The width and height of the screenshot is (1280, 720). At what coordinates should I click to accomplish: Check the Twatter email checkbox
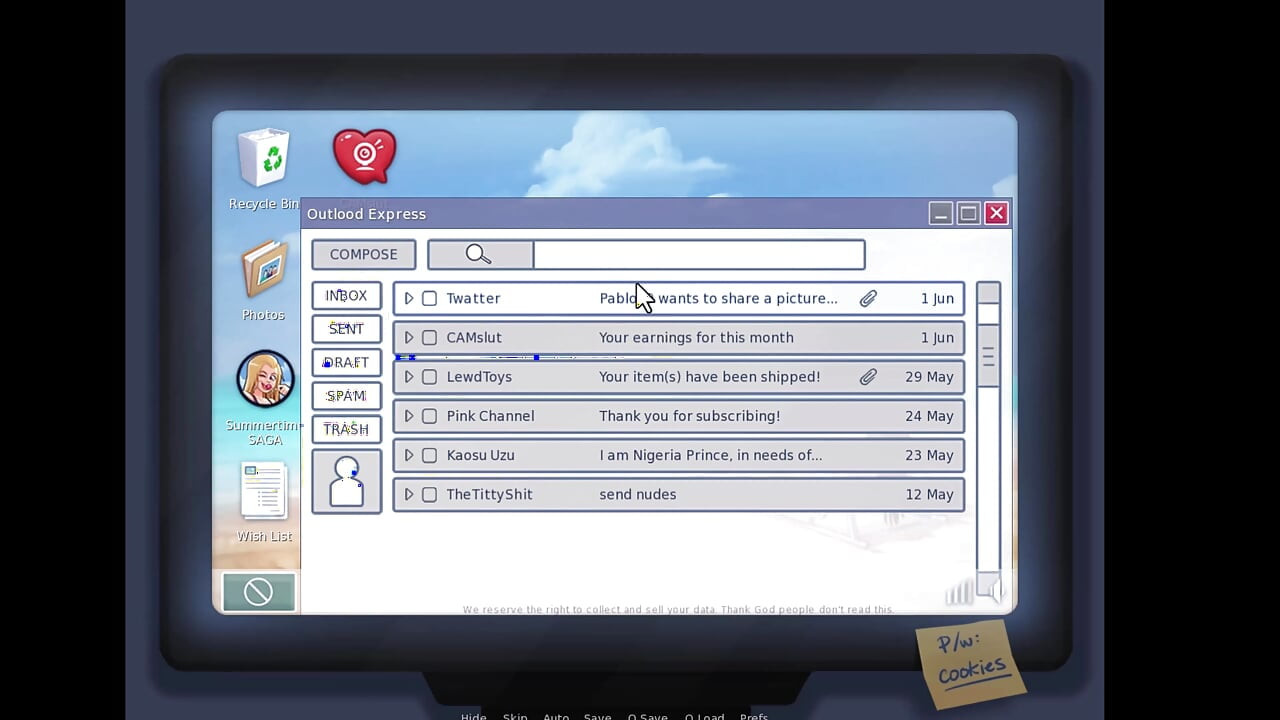tap(430, 298)
